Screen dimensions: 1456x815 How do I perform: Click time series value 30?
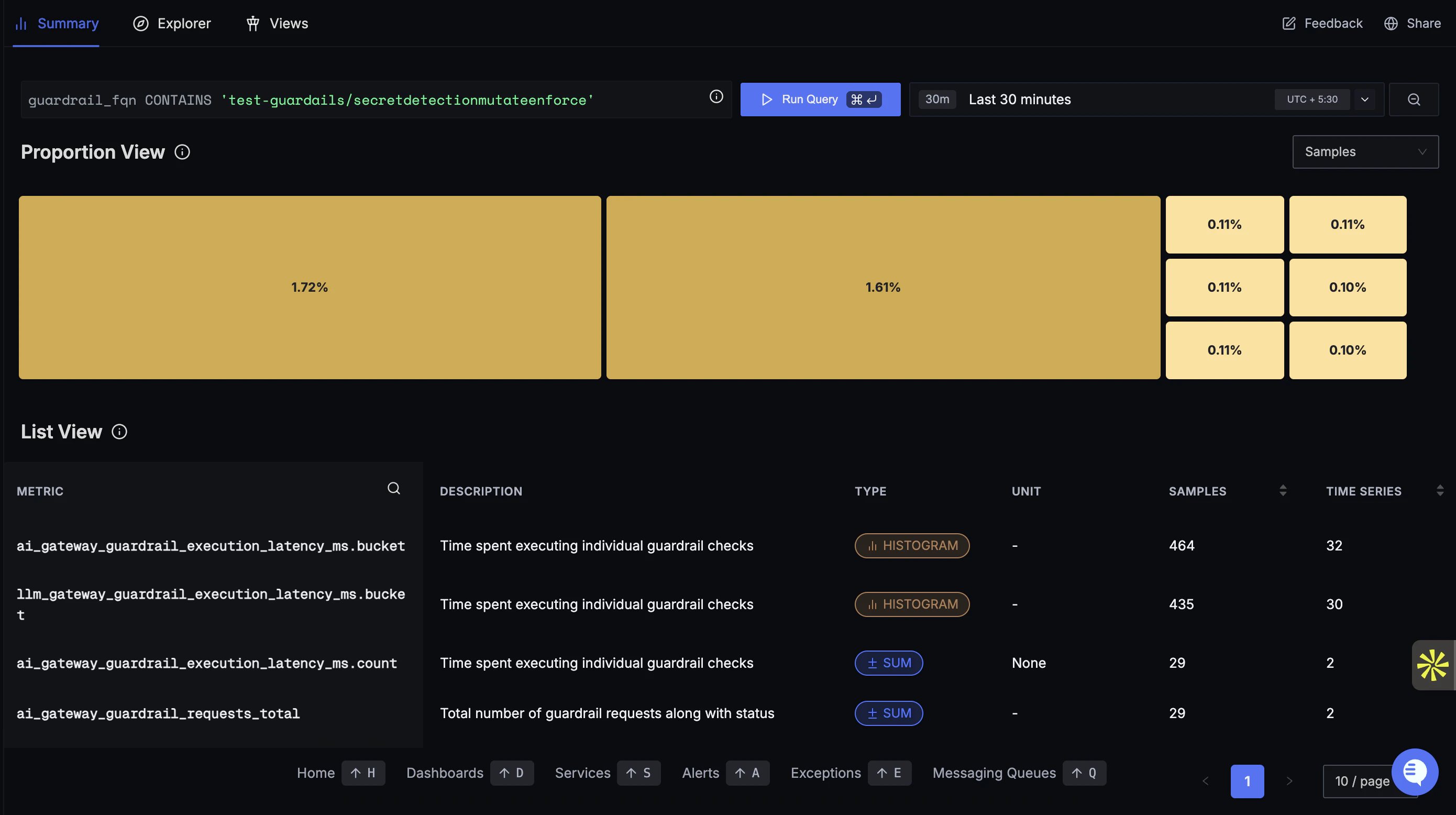tap(1334, 604)
